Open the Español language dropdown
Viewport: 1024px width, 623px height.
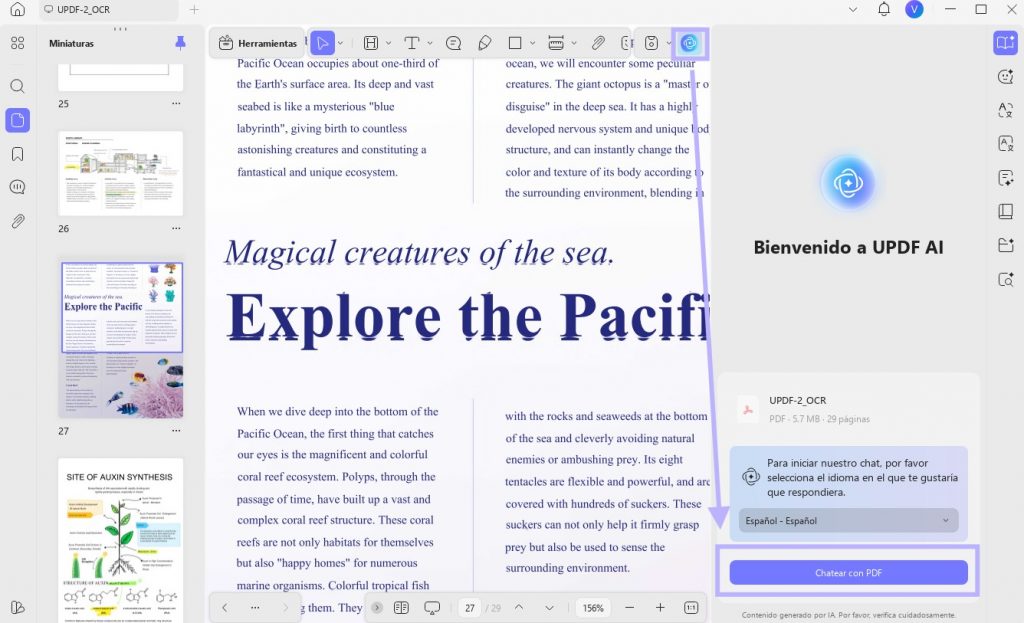point(848,520)
